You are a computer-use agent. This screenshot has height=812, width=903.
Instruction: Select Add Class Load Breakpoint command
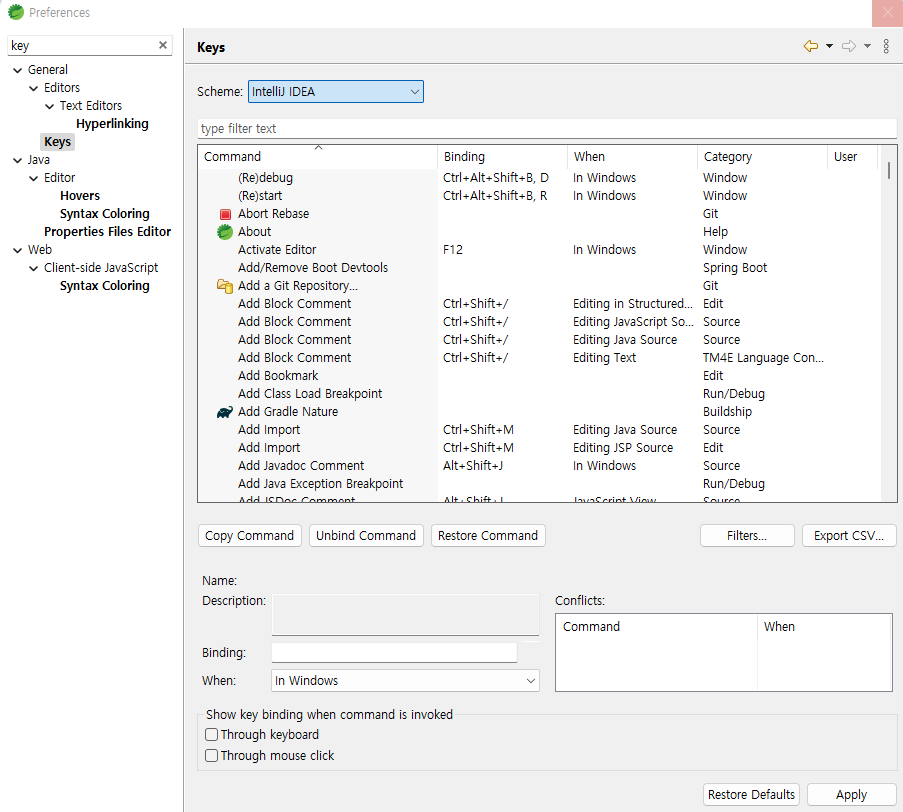point(539,394)
